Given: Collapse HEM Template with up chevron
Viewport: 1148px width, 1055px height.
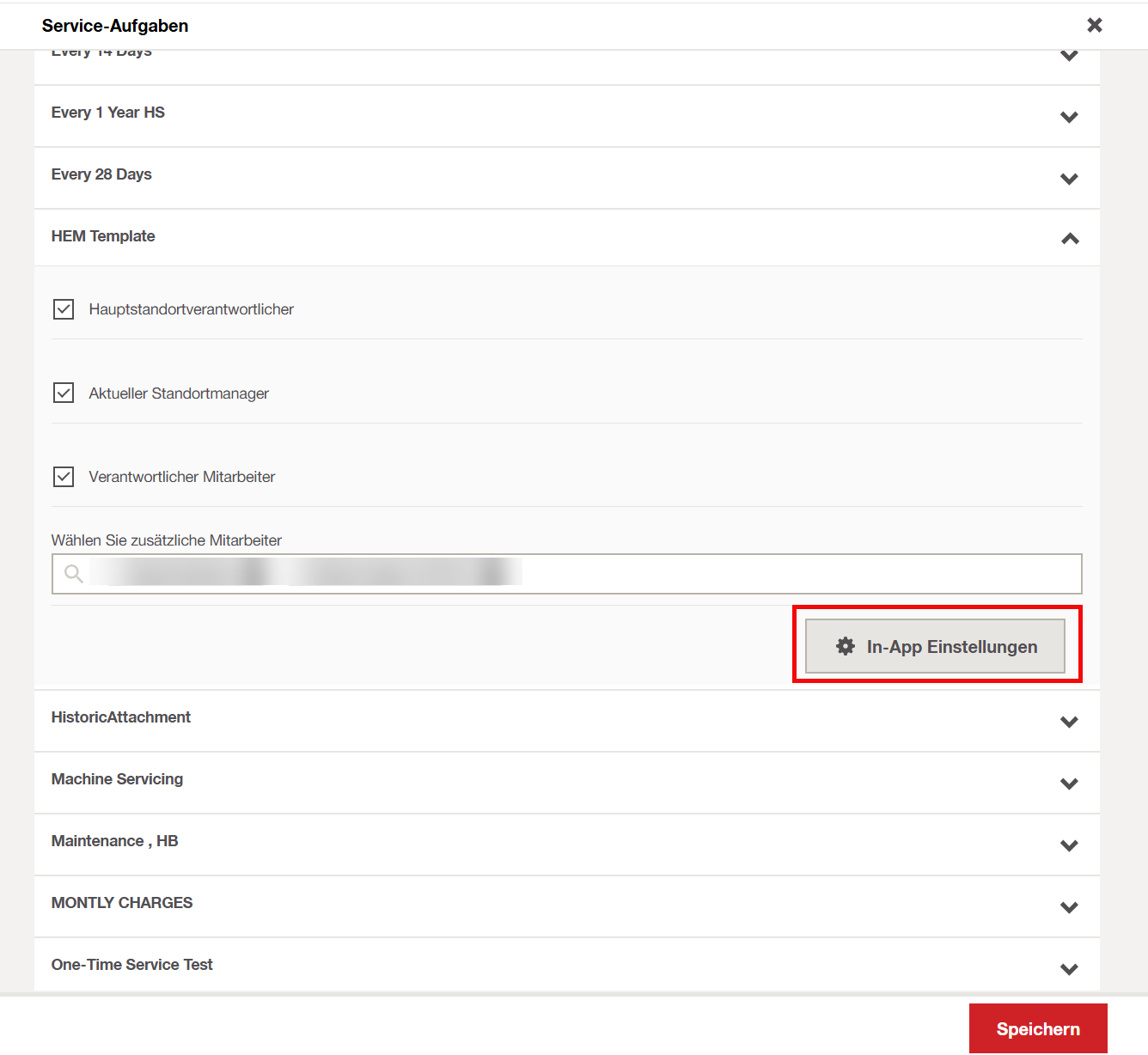Looking at the screenshot, I should click(x=1069, y=239).
